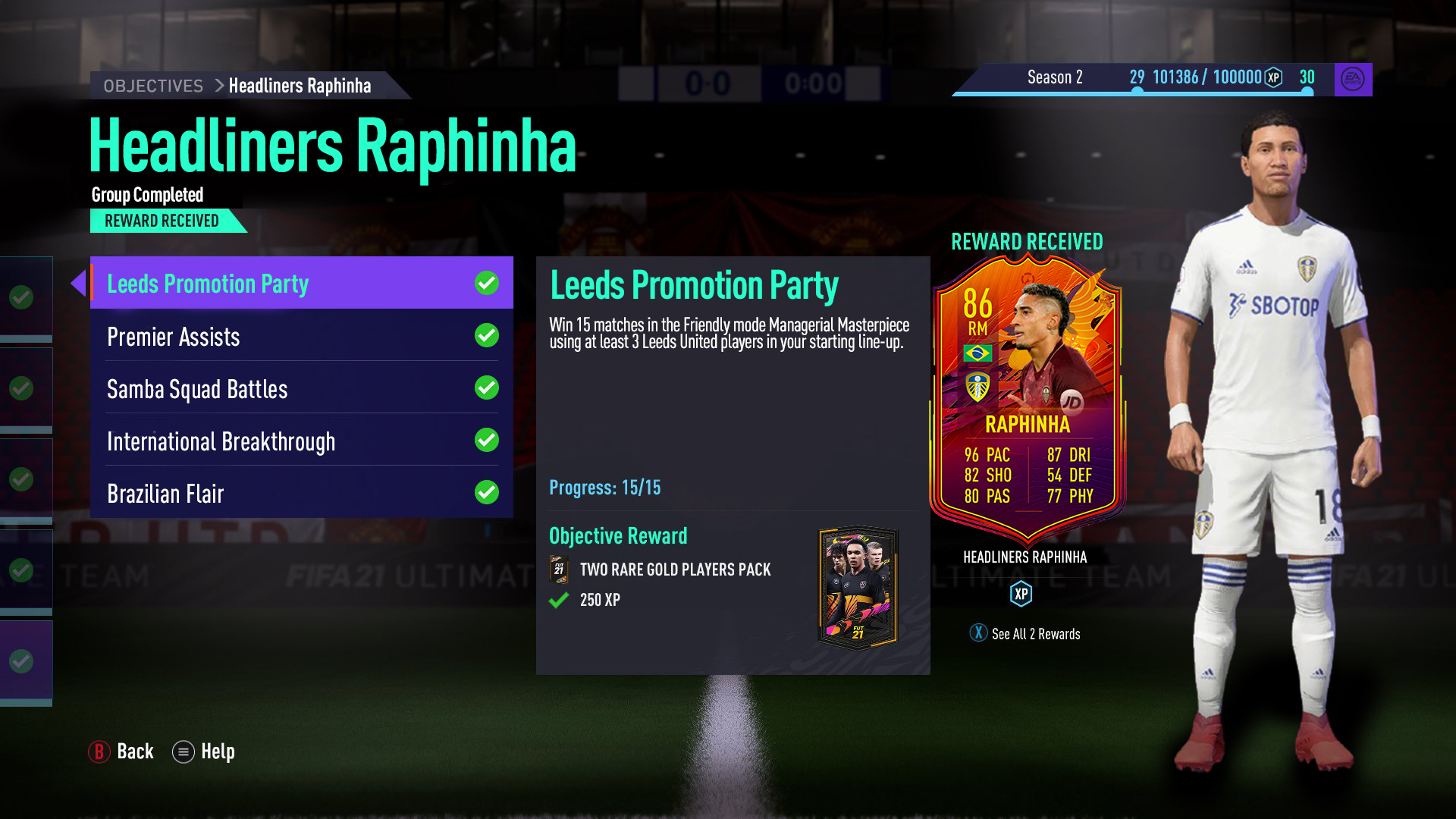The height and width of the screenshot is (819, 1456).
Task: Select the Samba Squad Battles objective
Action: [x=302, y=388]
